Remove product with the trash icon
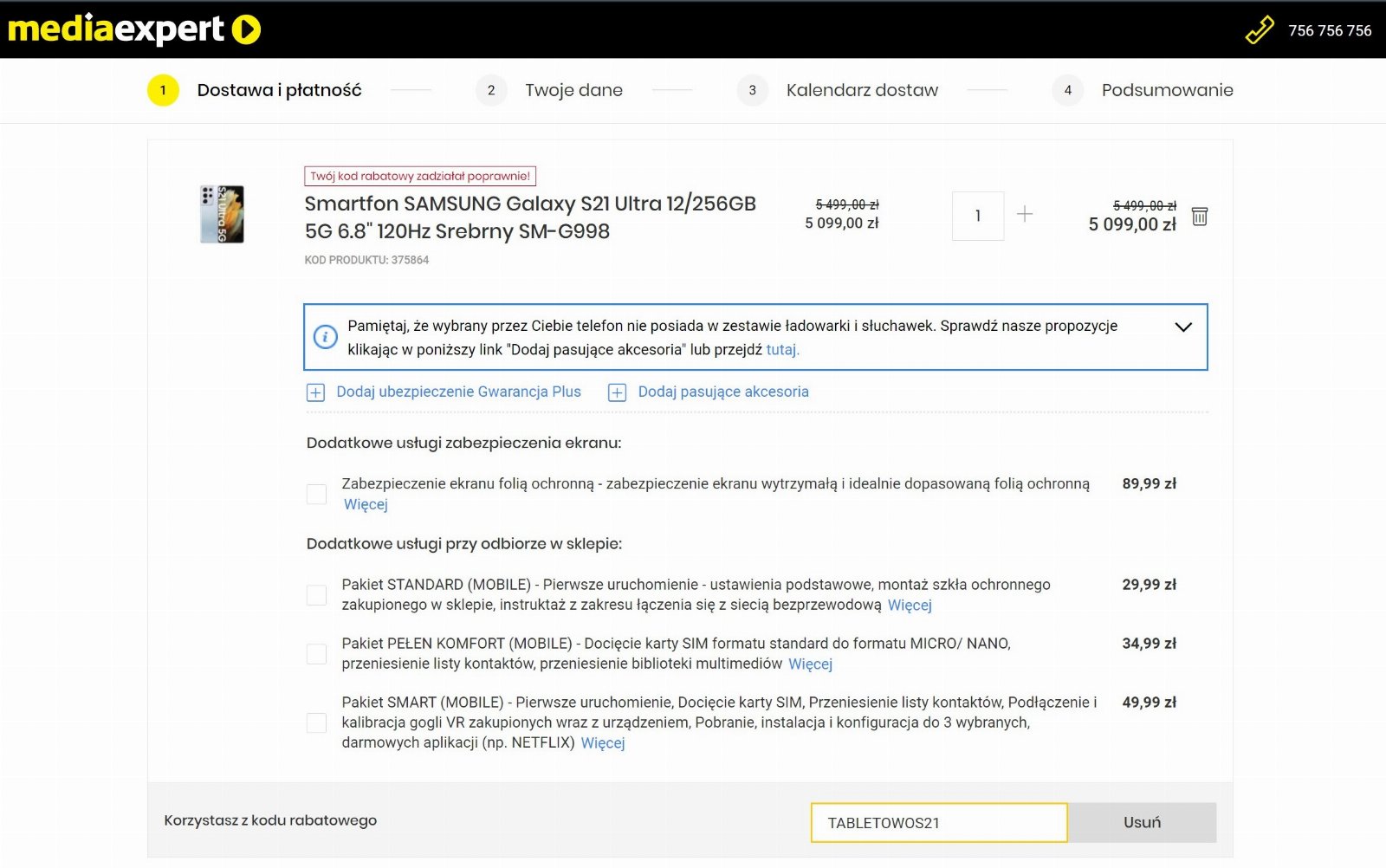 point(1200,216)
